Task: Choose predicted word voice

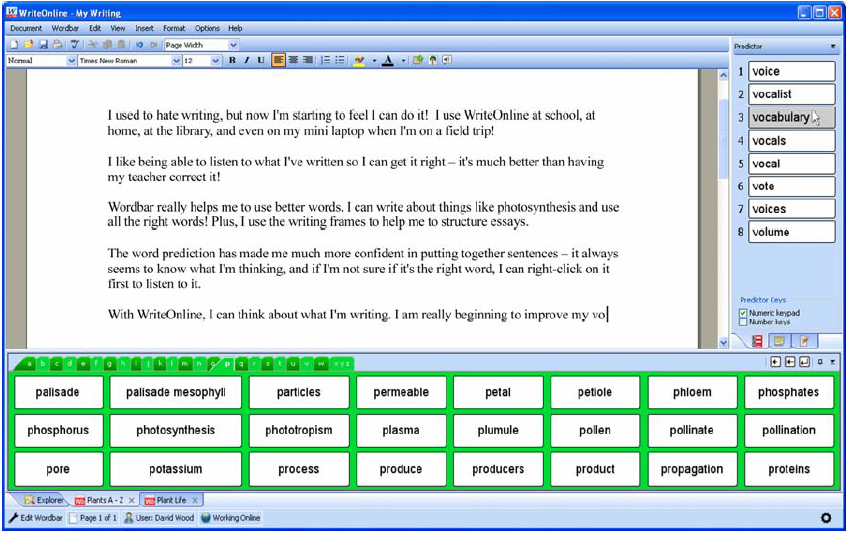Action: [x=791, y=71]
